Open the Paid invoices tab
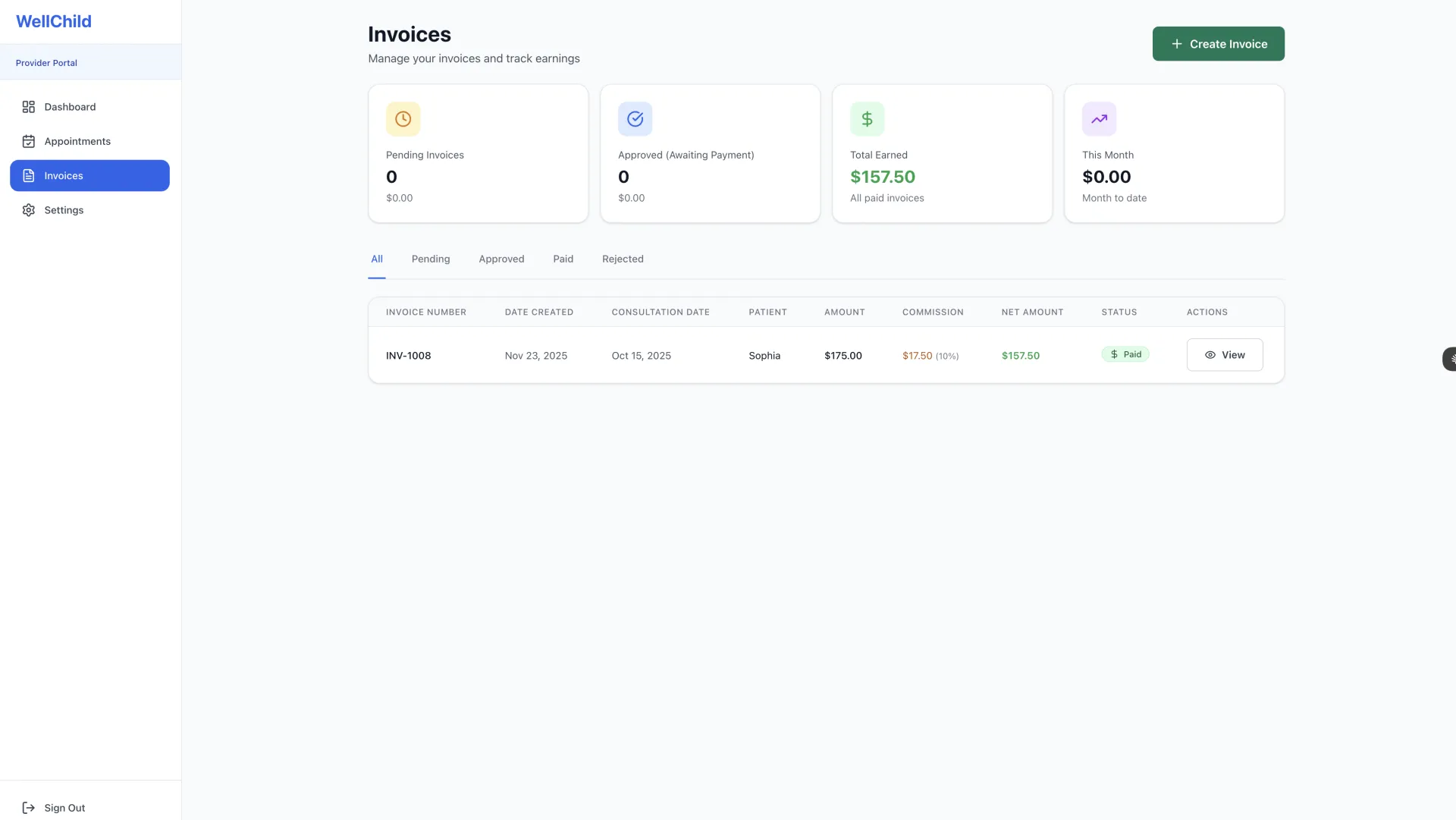The image size is (1456, 820). pos(563,259)
